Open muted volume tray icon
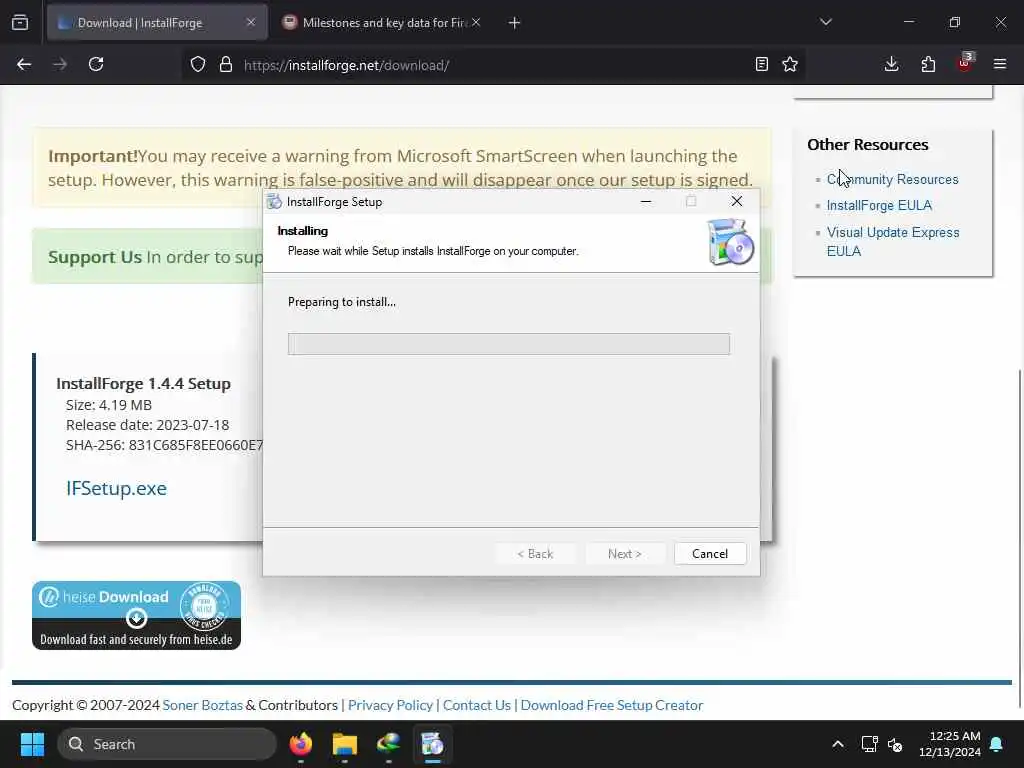Screen dimensions: 1024x768 (x=895, y=744)
